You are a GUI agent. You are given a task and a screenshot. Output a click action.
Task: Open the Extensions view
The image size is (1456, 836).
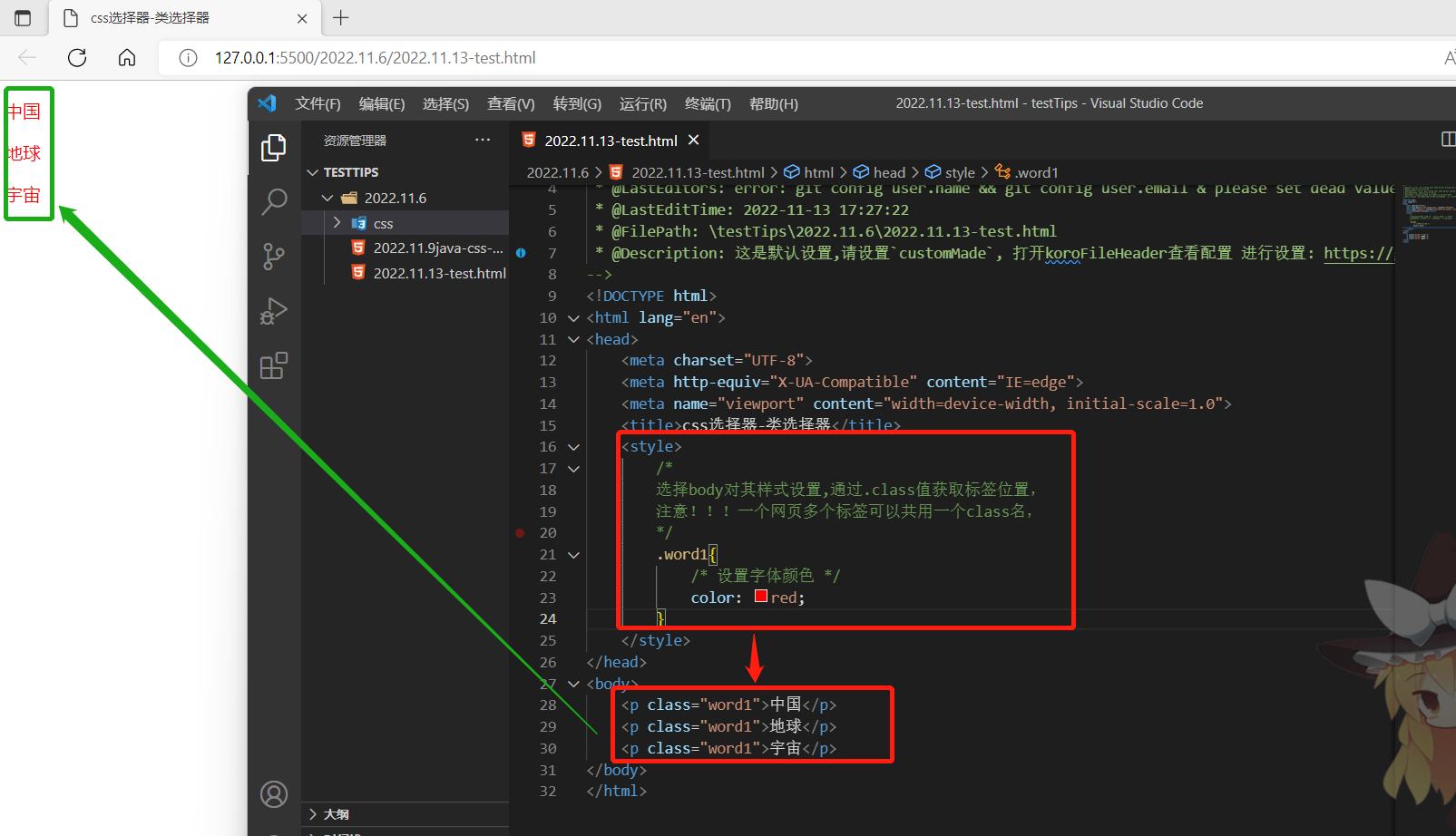274,366
